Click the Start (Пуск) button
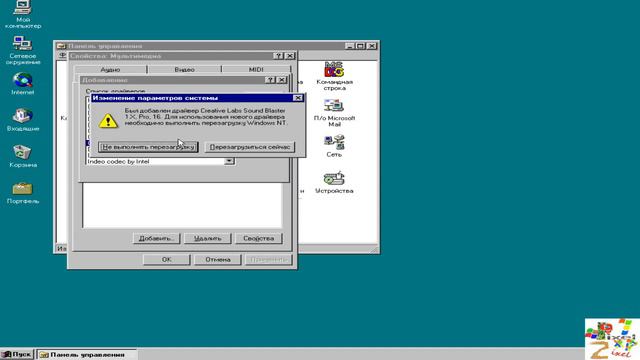640x360 pixels. pos(16,354)
